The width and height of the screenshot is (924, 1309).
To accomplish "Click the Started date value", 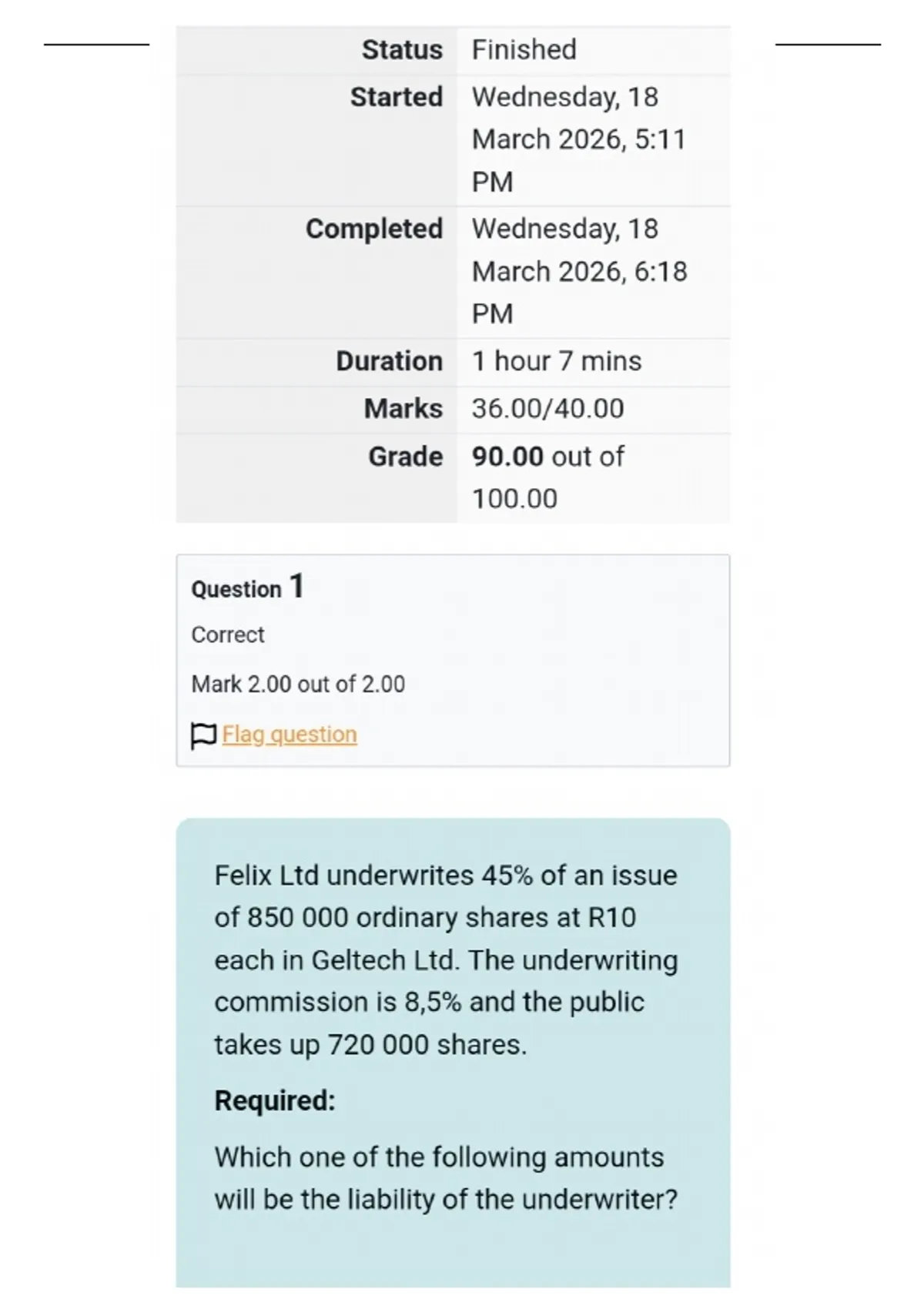I will click(579, 139).
